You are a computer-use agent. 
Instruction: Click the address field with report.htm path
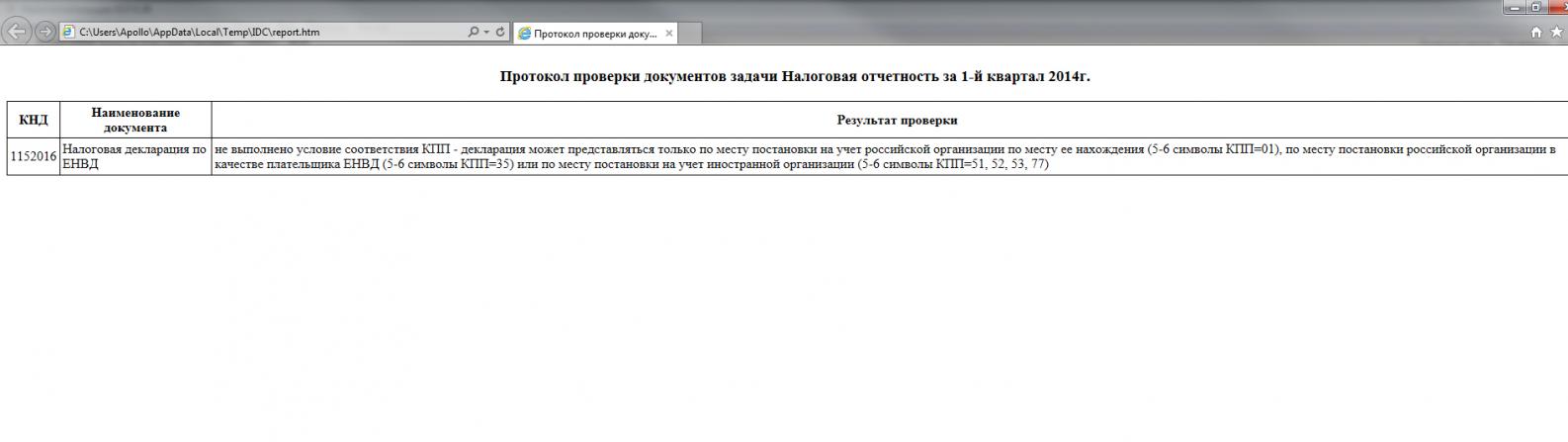[x=267, y=32]
